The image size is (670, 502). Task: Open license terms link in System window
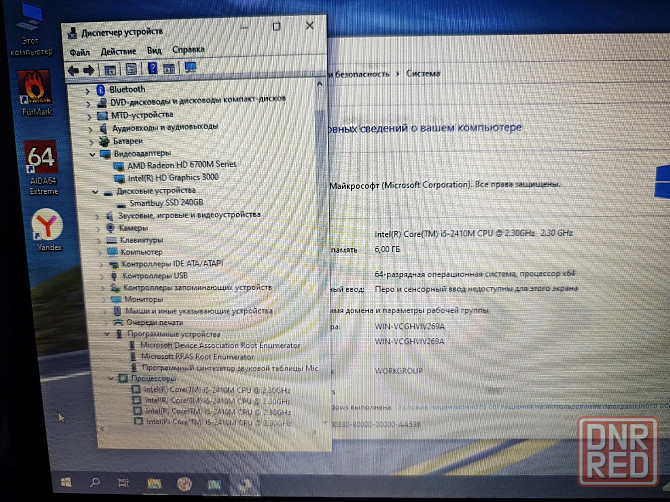pyautogui.click(x=534, y=407)
